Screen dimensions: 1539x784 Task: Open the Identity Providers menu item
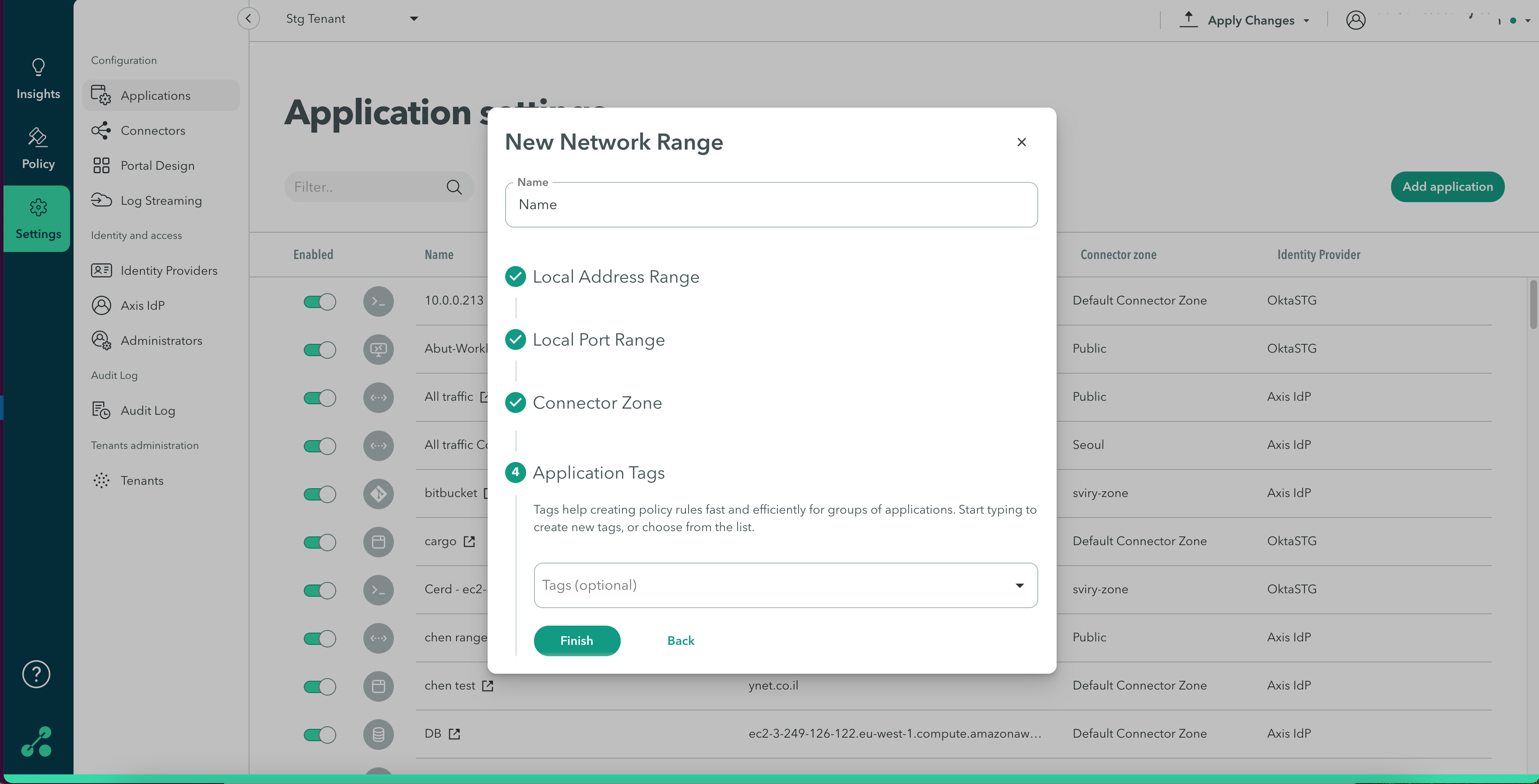(169, 270)
